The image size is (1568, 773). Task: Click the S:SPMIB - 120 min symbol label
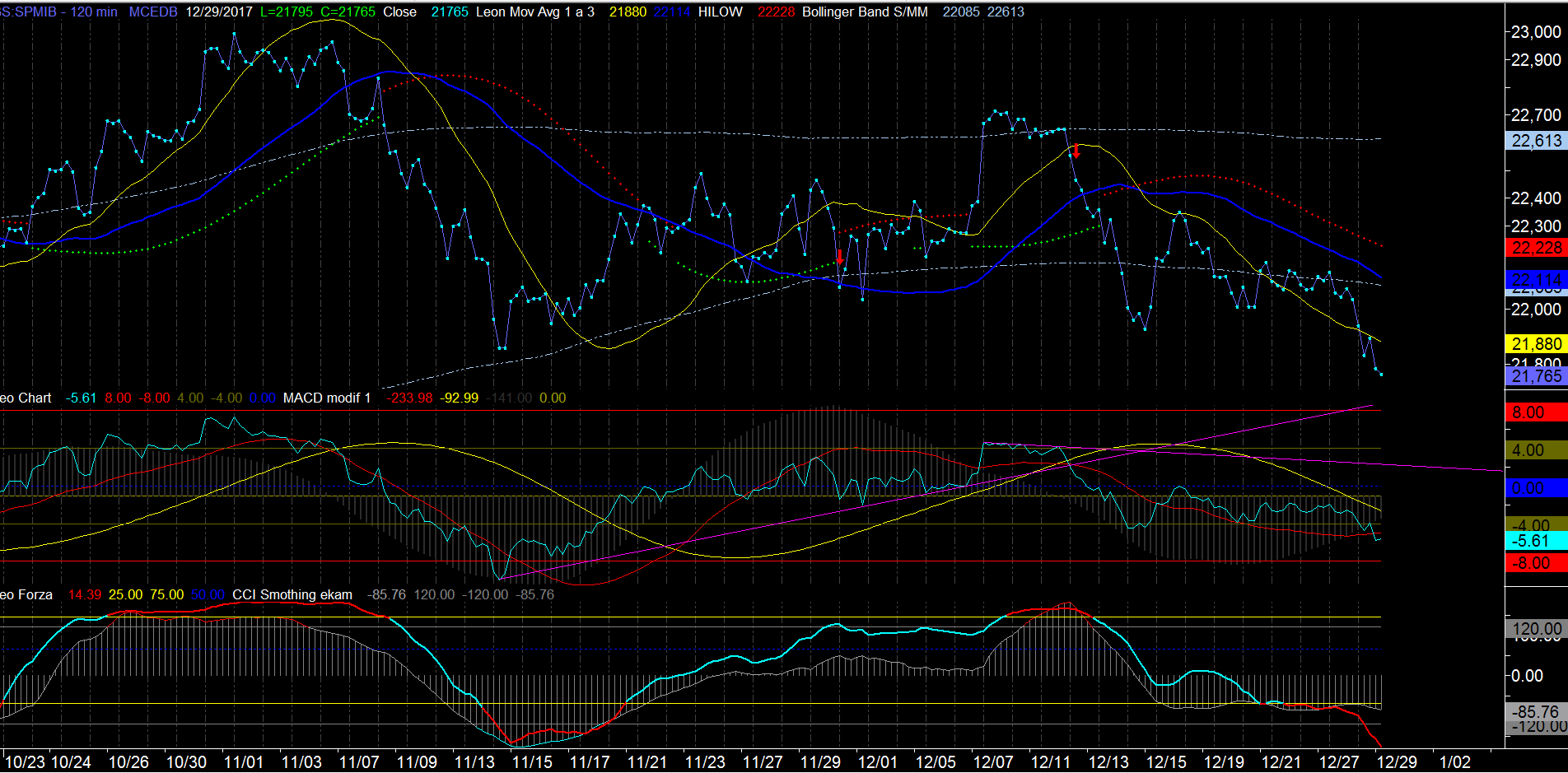(59, 12)
